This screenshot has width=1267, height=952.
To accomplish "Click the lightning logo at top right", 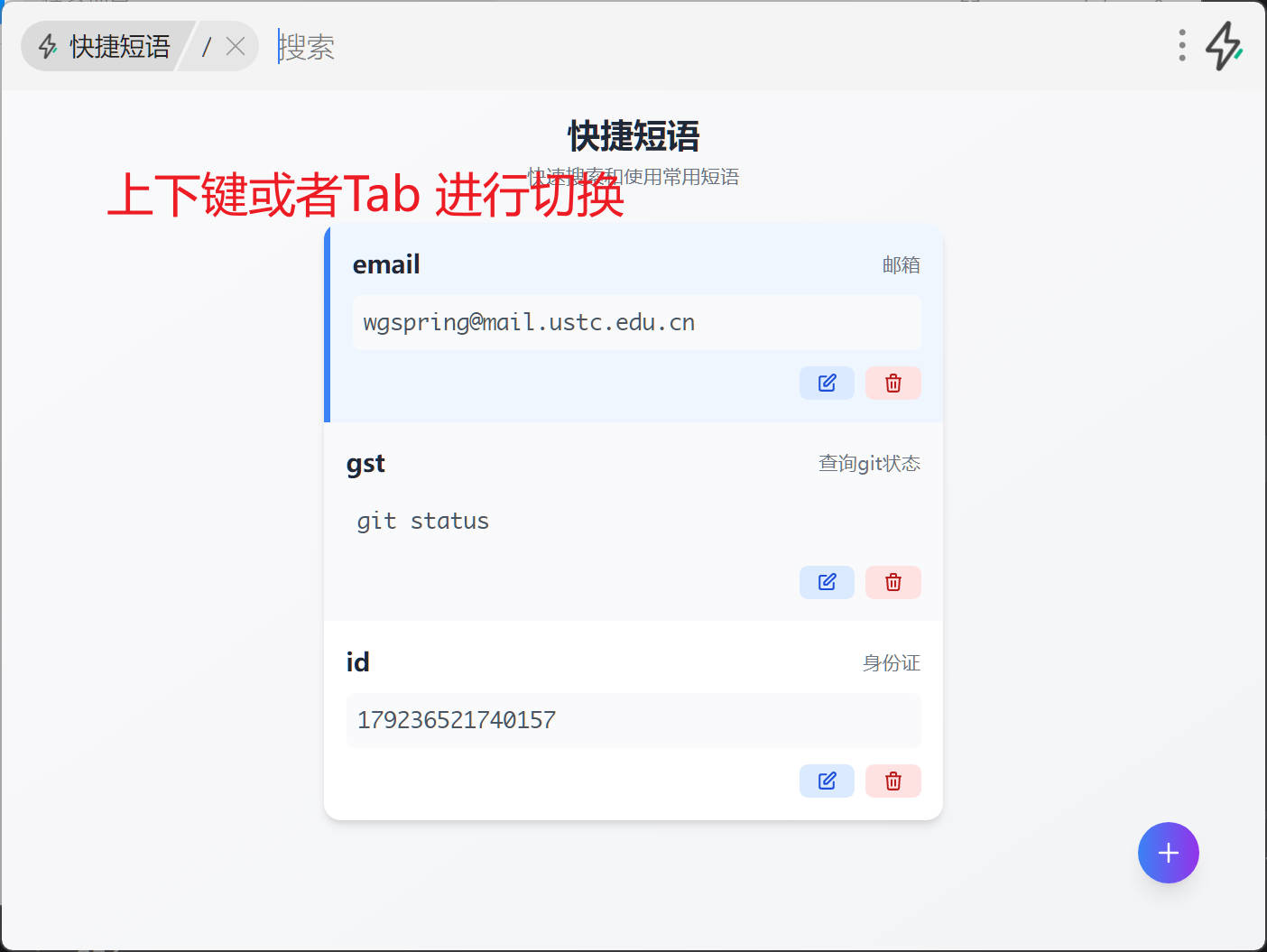I will 1225,45.
